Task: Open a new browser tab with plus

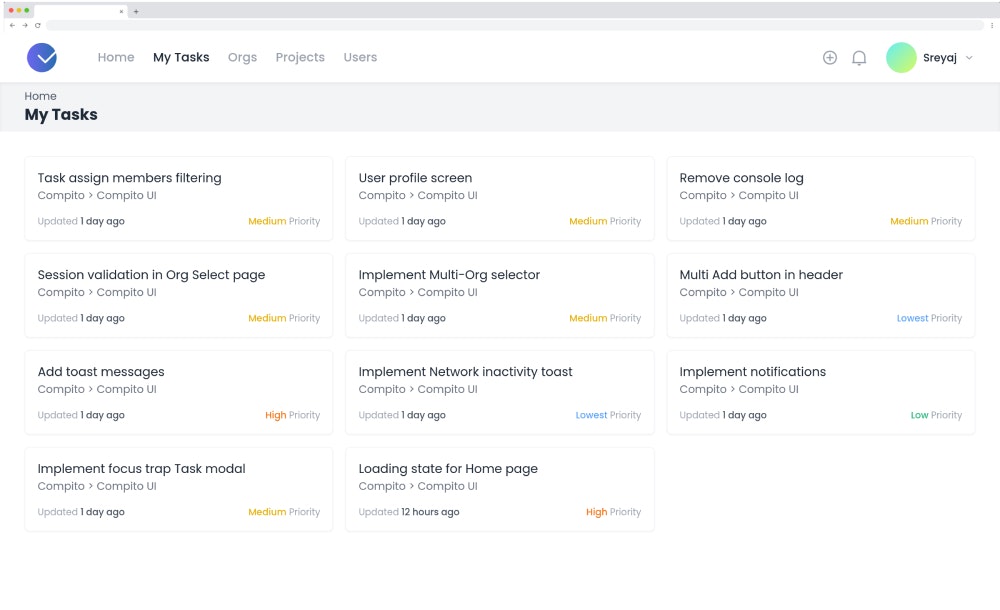Action: [x=136, y=11]
